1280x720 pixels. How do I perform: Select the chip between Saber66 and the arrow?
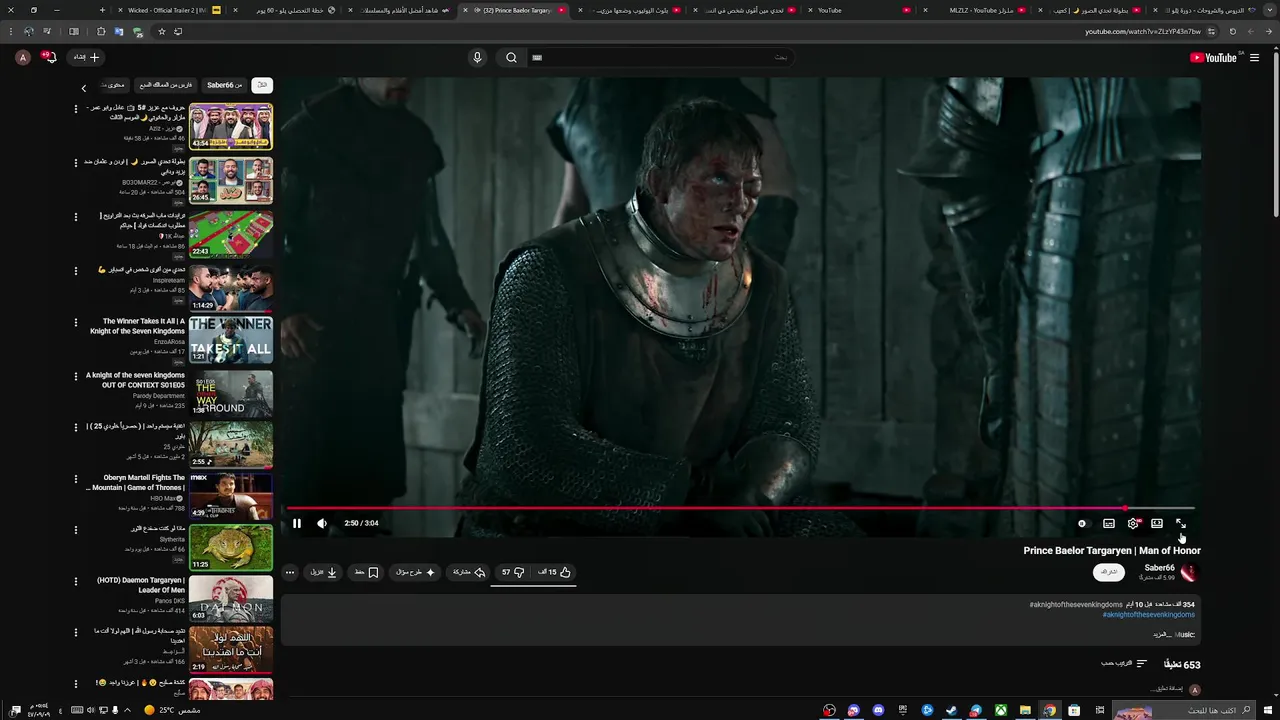click(x=166, y=85)
